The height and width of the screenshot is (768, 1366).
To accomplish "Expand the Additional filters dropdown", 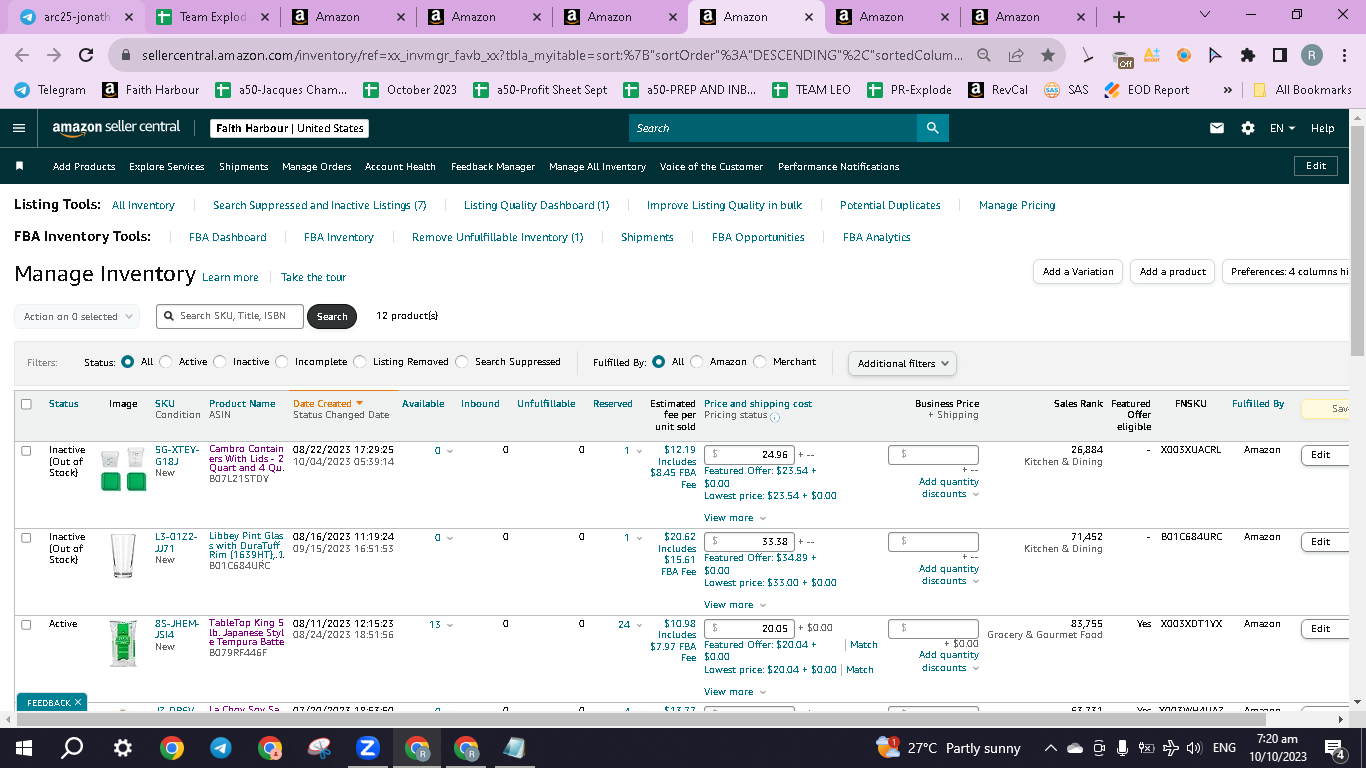I will (902, 363).
